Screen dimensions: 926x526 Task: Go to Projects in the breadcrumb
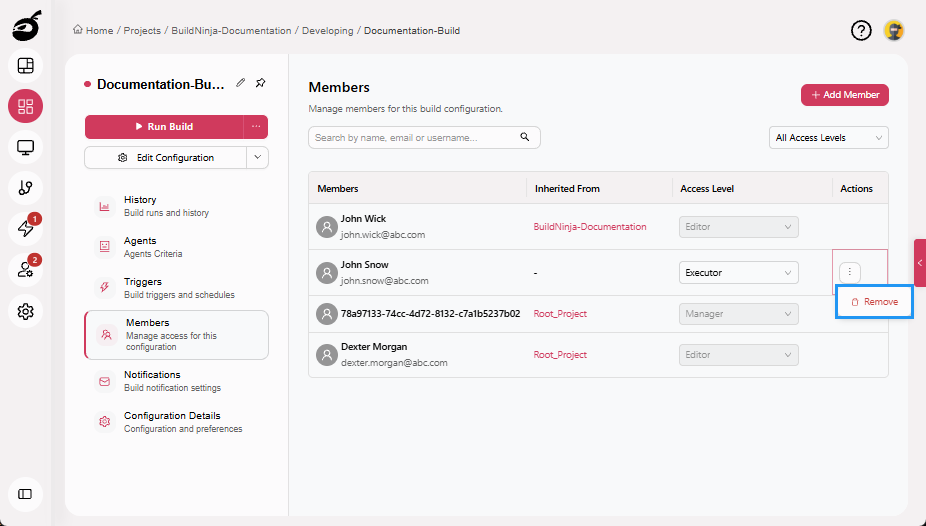(142, 31)
